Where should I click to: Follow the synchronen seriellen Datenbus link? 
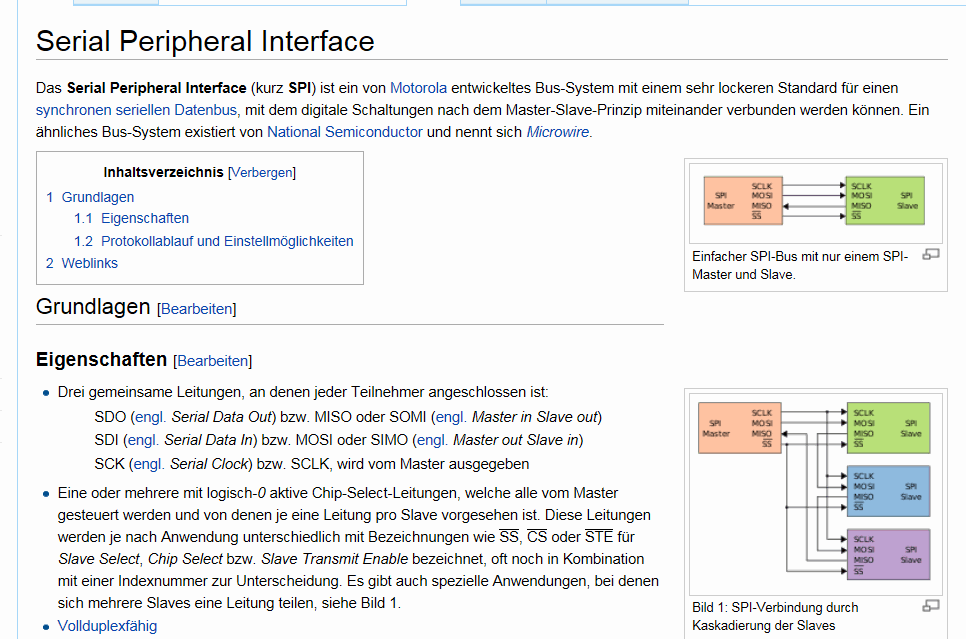[x=136, y=110]
